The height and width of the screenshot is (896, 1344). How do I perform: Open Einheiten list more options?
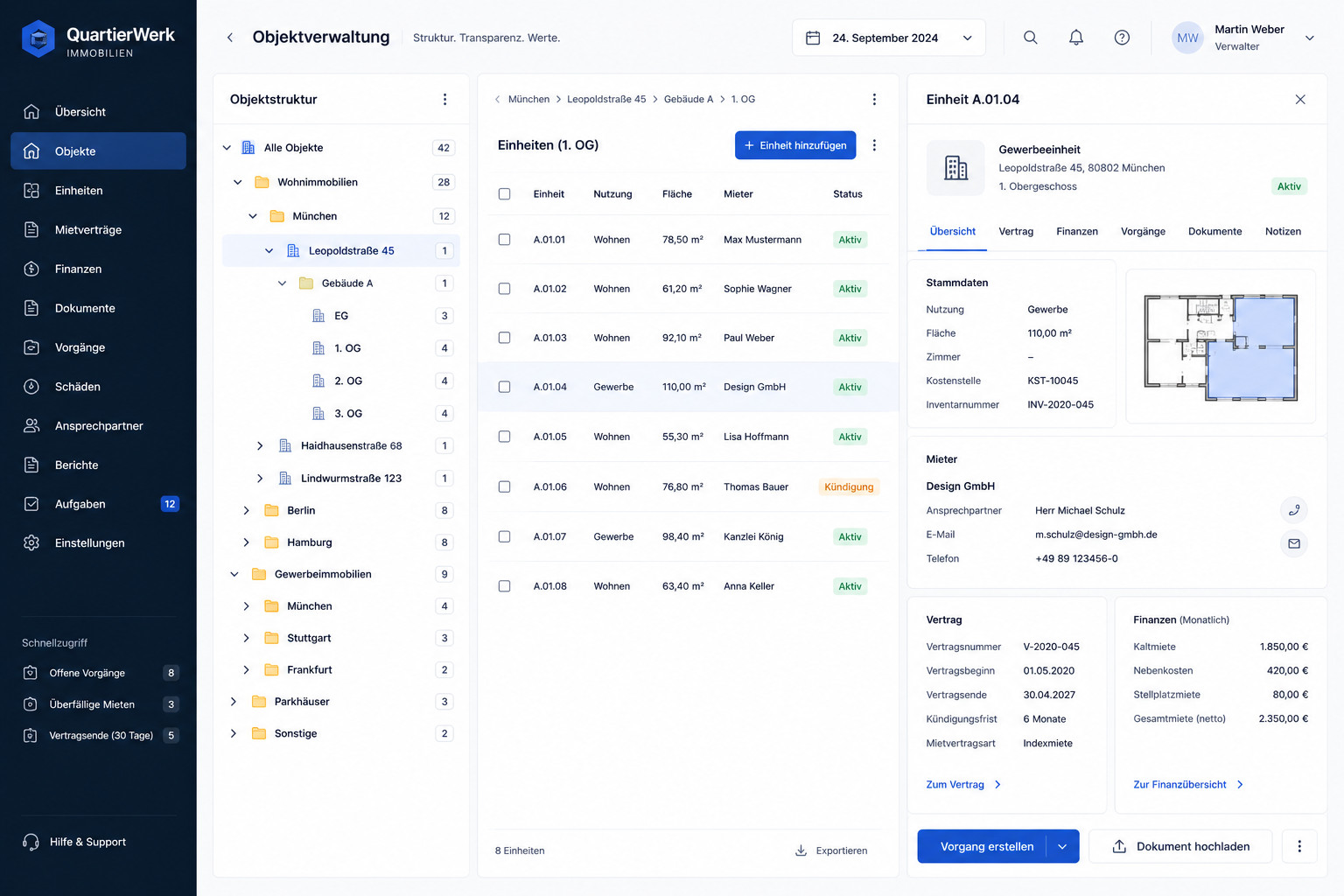(x=874, y=145)
